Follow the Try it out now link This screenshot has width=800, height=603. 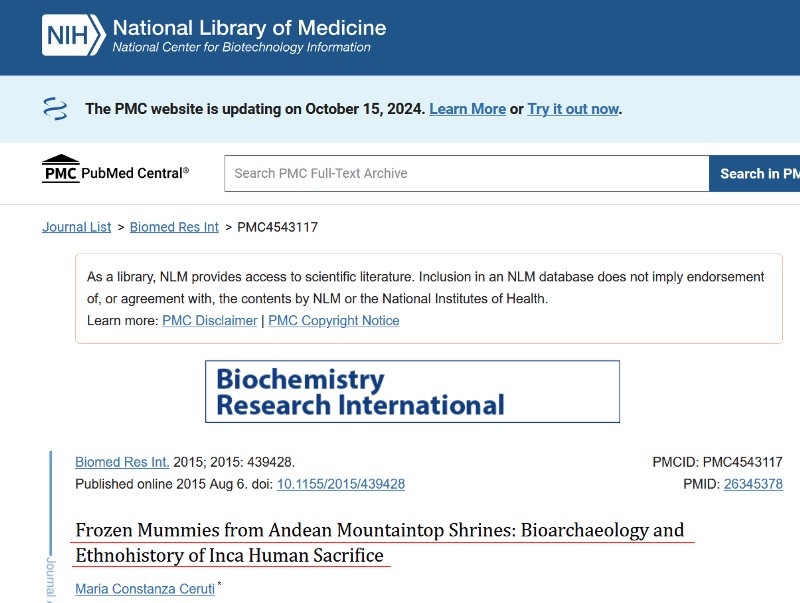coord(573,109)
